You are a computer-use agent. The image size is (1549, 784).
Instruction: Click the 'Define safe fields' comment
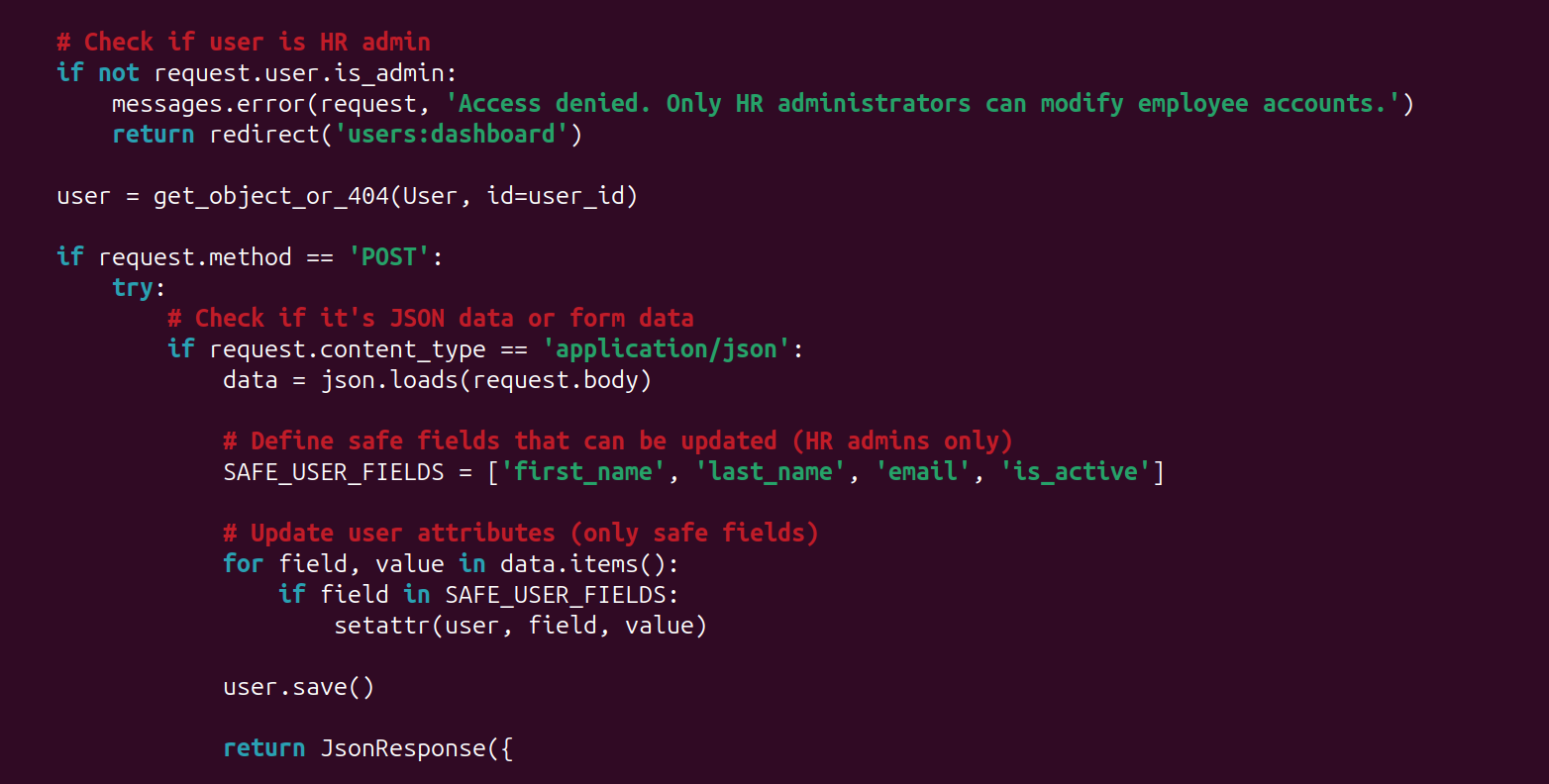(x=618, y=441)
